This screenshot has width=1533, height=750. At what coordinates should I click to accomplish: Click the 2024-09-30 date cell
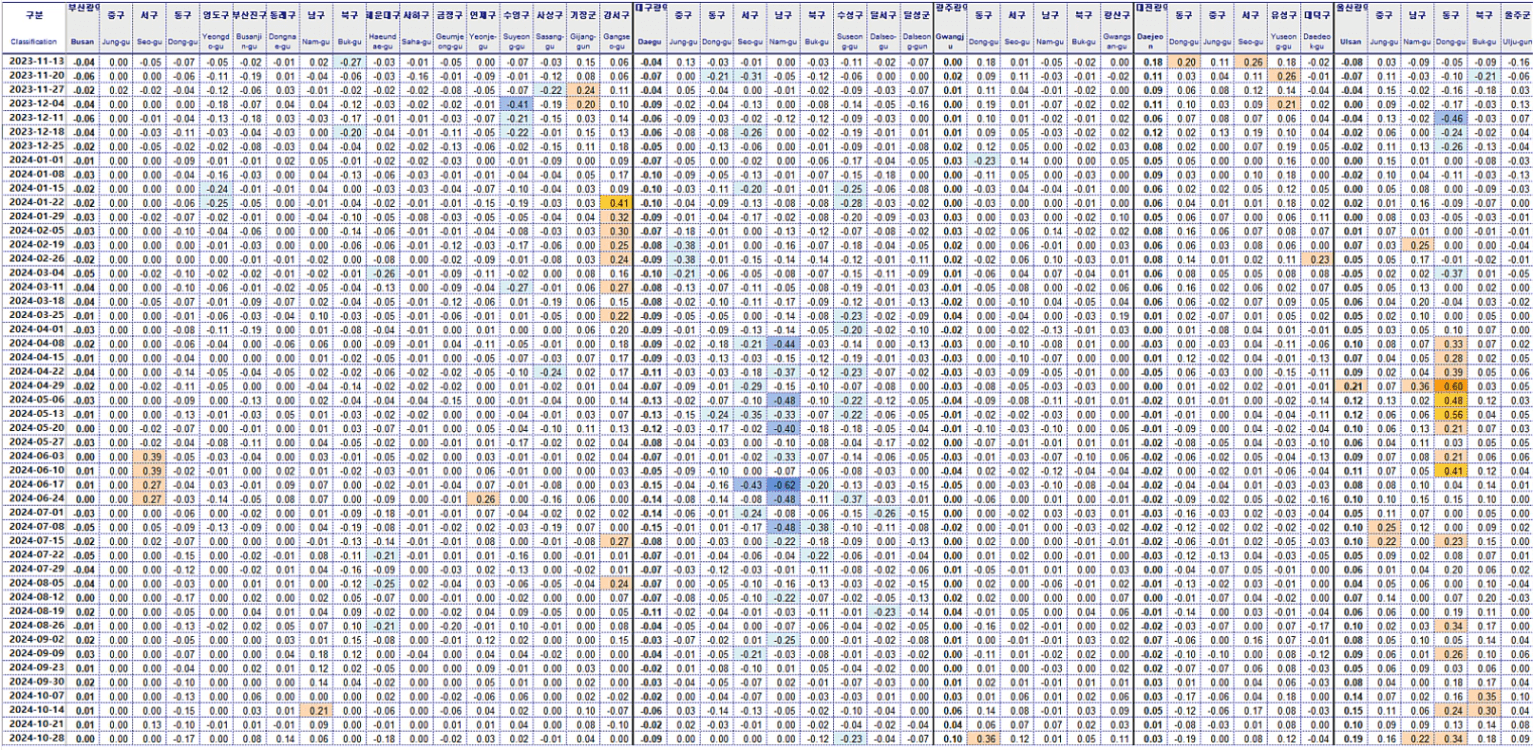click(33, 680)
